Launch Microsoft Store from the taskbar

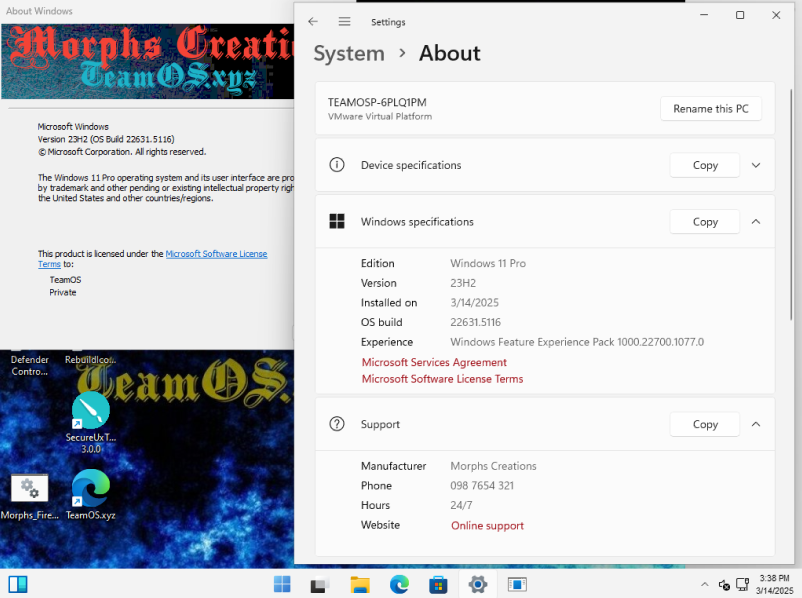[438, 584]
